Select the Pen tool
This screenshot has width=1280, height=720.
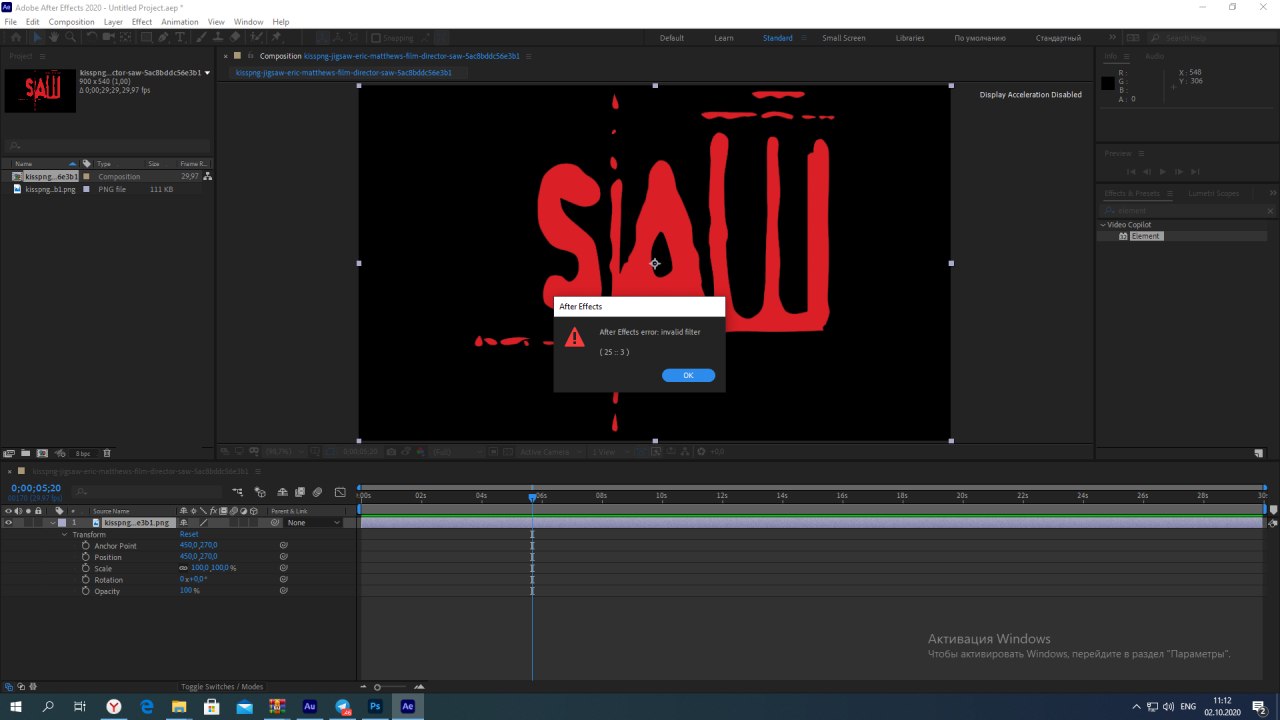pos(163,37)
